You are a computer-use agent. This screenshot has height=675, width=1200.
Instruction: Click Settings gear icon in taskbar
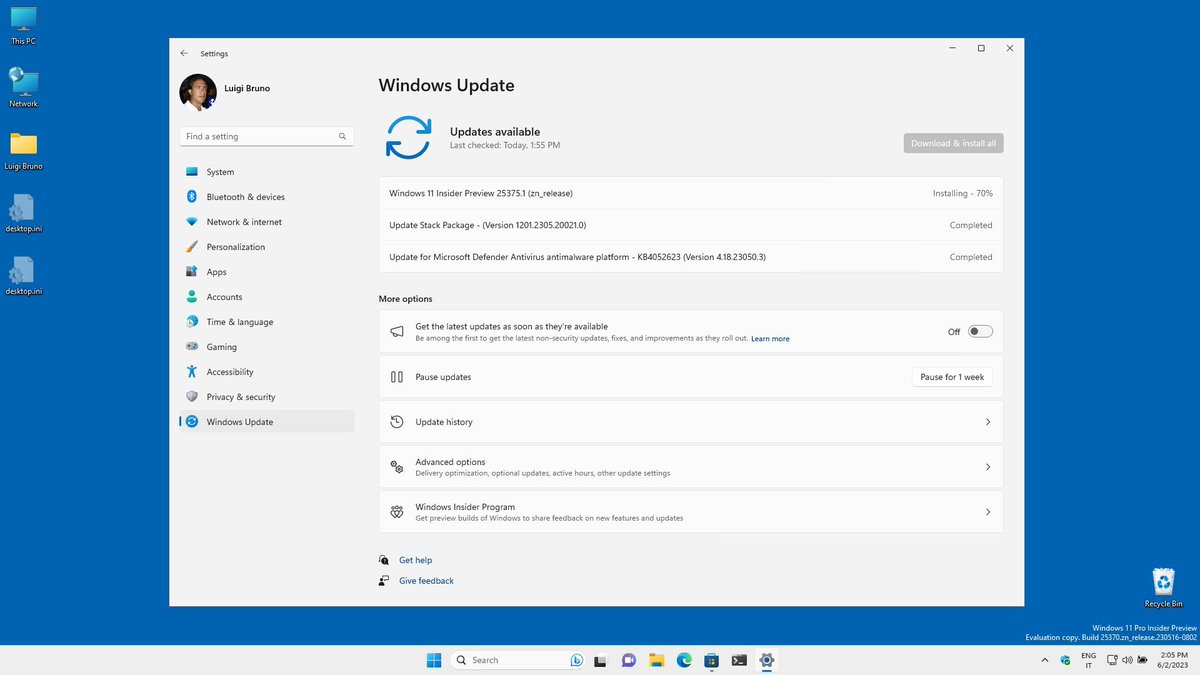tap(767, 660)
